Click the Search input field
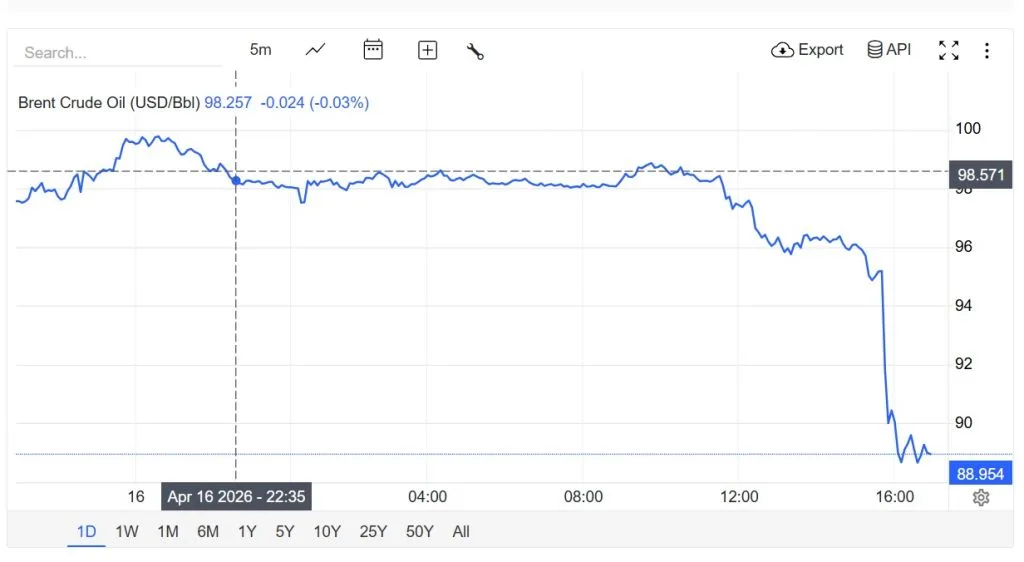 click(117, 53)
